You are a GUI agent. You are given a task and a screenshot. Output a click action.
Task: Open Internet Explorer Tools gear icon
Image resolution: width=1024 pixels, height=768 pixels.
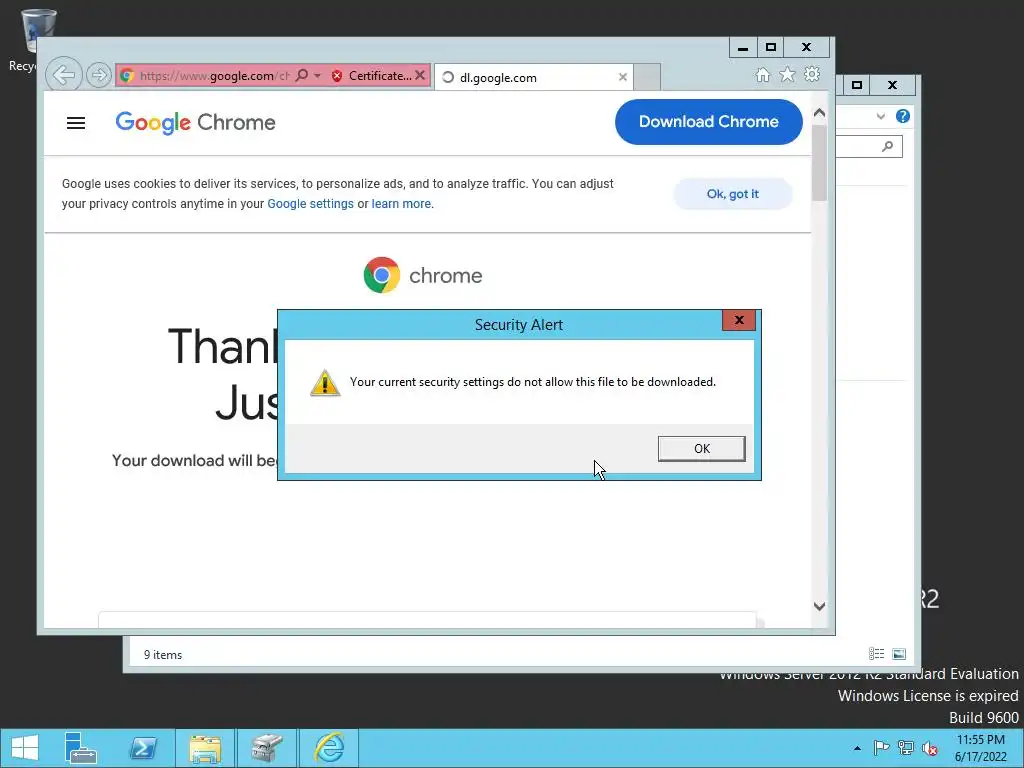(x=812, y=74)
